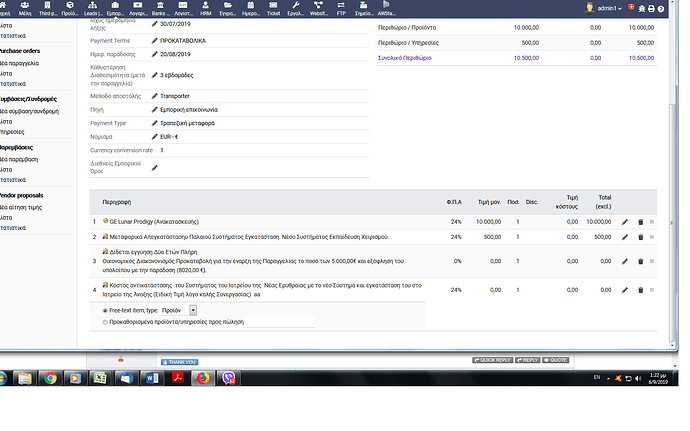The width and height of the screenshot is (690, 431).
Task: Select Free-text item radio button
Action: click(x=105, y=311)
